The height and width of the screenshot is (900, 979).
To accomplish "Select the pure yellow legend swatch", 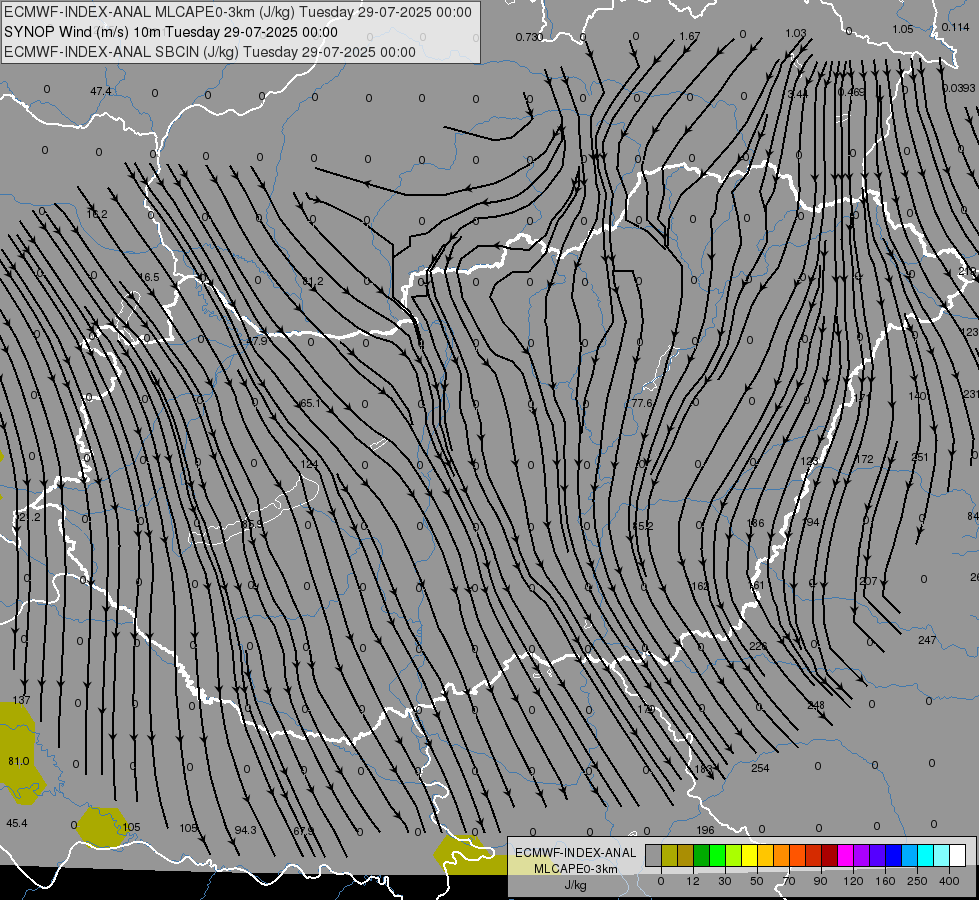I will coord(750,855).
